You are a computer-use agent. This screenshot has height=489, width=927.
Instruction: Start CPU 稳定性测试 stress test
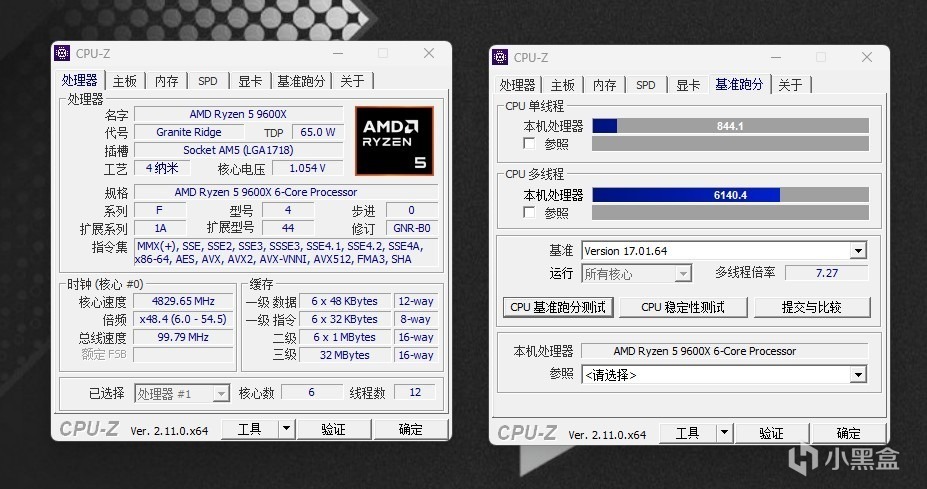(x=683, y=307)
